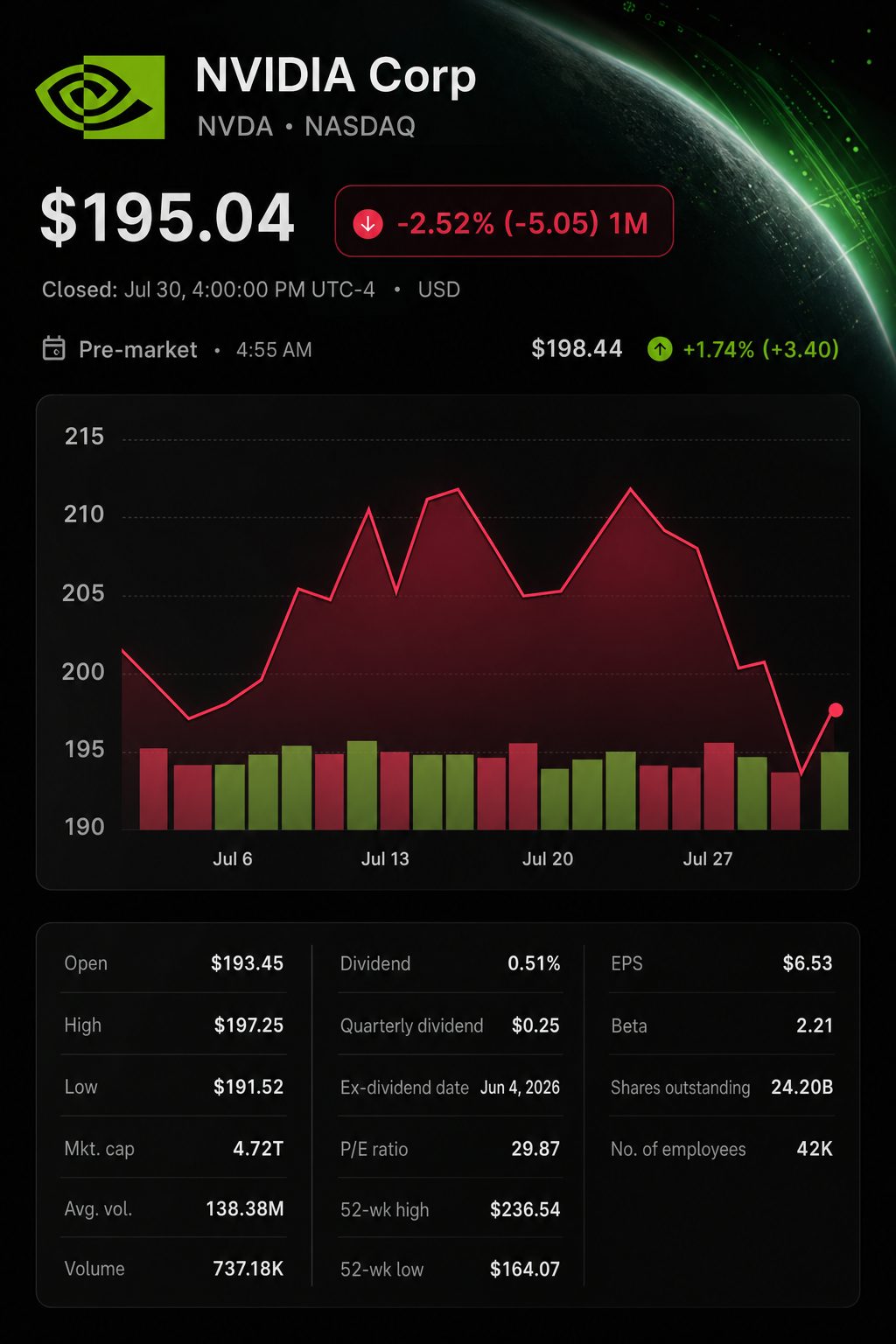Click the green up-arrow circle icon
The width and height of the screenshot is (896, 1344).
click(x=660, y=349)
